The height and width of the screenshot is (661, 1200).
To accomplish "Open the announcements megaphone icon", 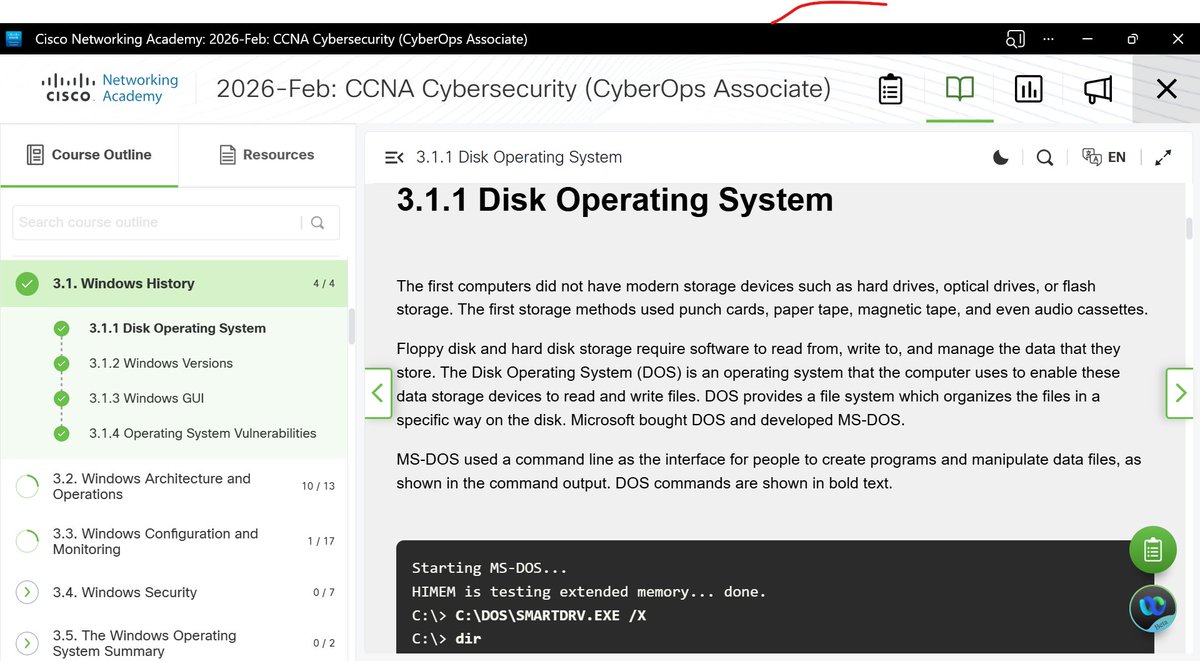I will [1098, 89].
